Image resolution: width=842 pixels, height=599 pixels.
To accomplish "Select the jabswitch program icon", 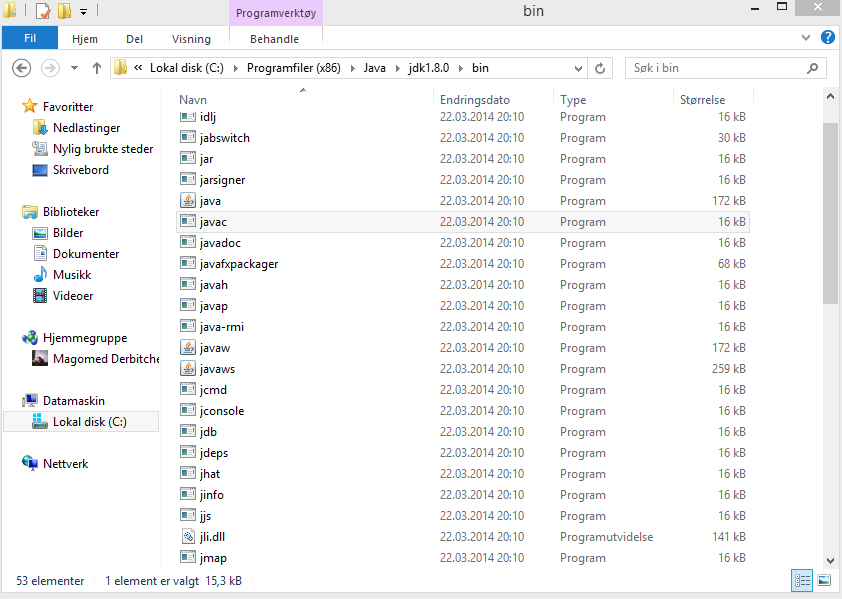I will pos(187,137).
